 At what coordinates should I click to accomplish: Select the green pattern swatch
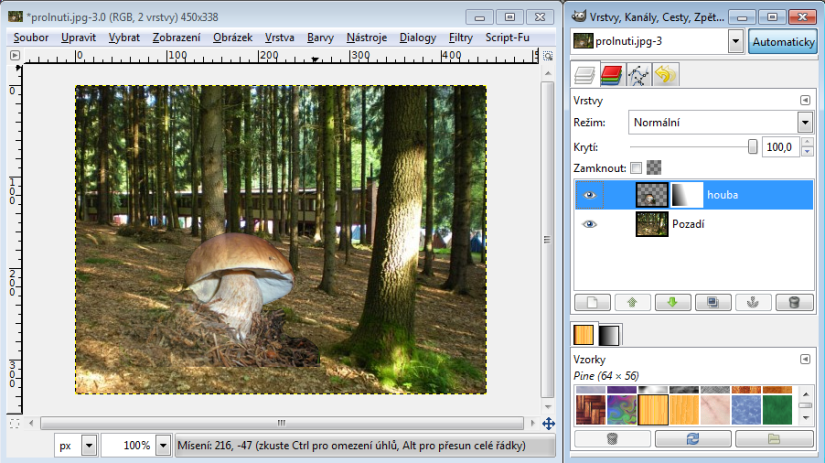point(777,409)
